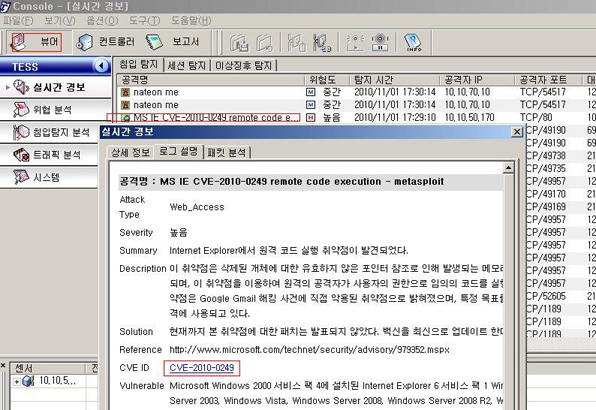This screenshot has width=596, height=410.
Task: Click the INFO toolbar icon
Action: (413, 42)
